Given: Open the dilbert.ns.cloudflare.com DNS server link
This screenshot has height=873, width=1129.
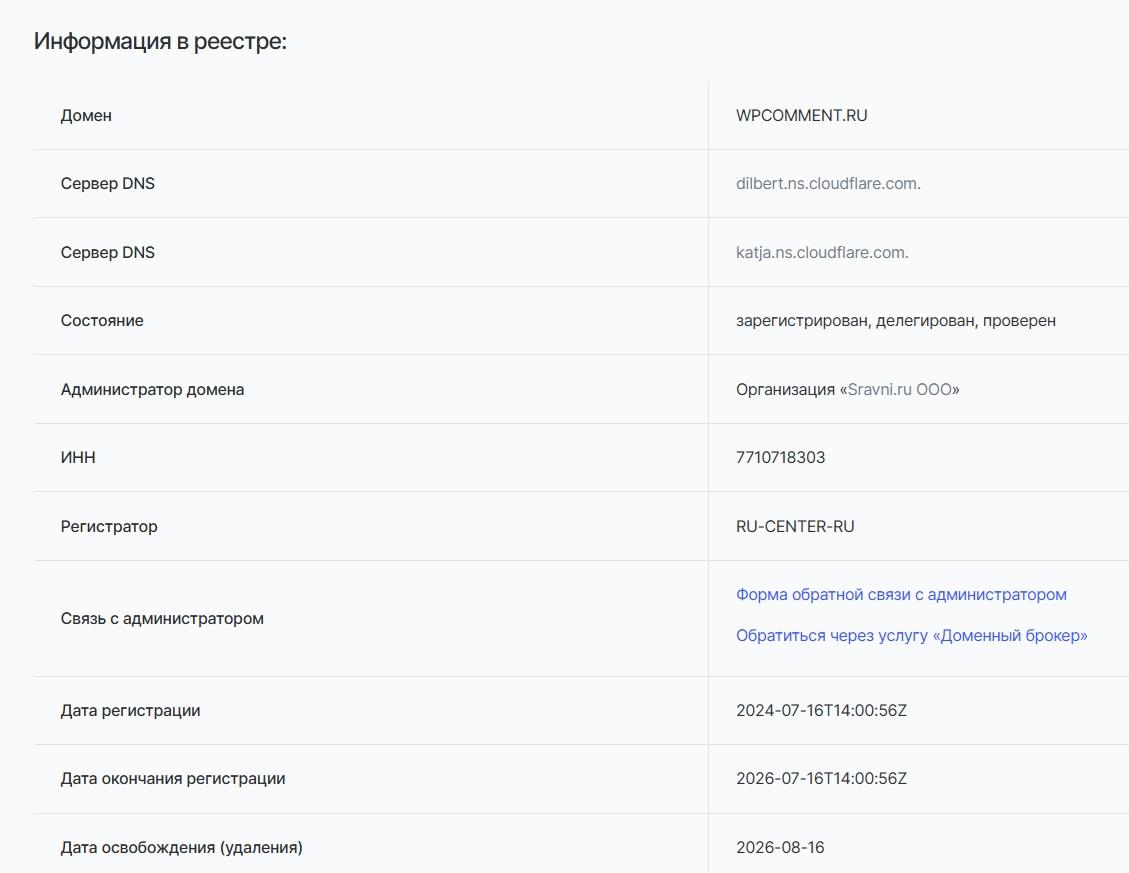Looking at the screenshot, I should [828, 184].
